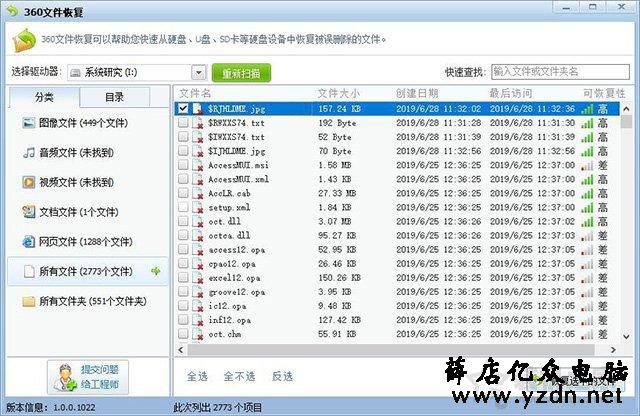Check the AccessMUI.xml checkbox
The image size is (640, 416).
click(183, 179)
